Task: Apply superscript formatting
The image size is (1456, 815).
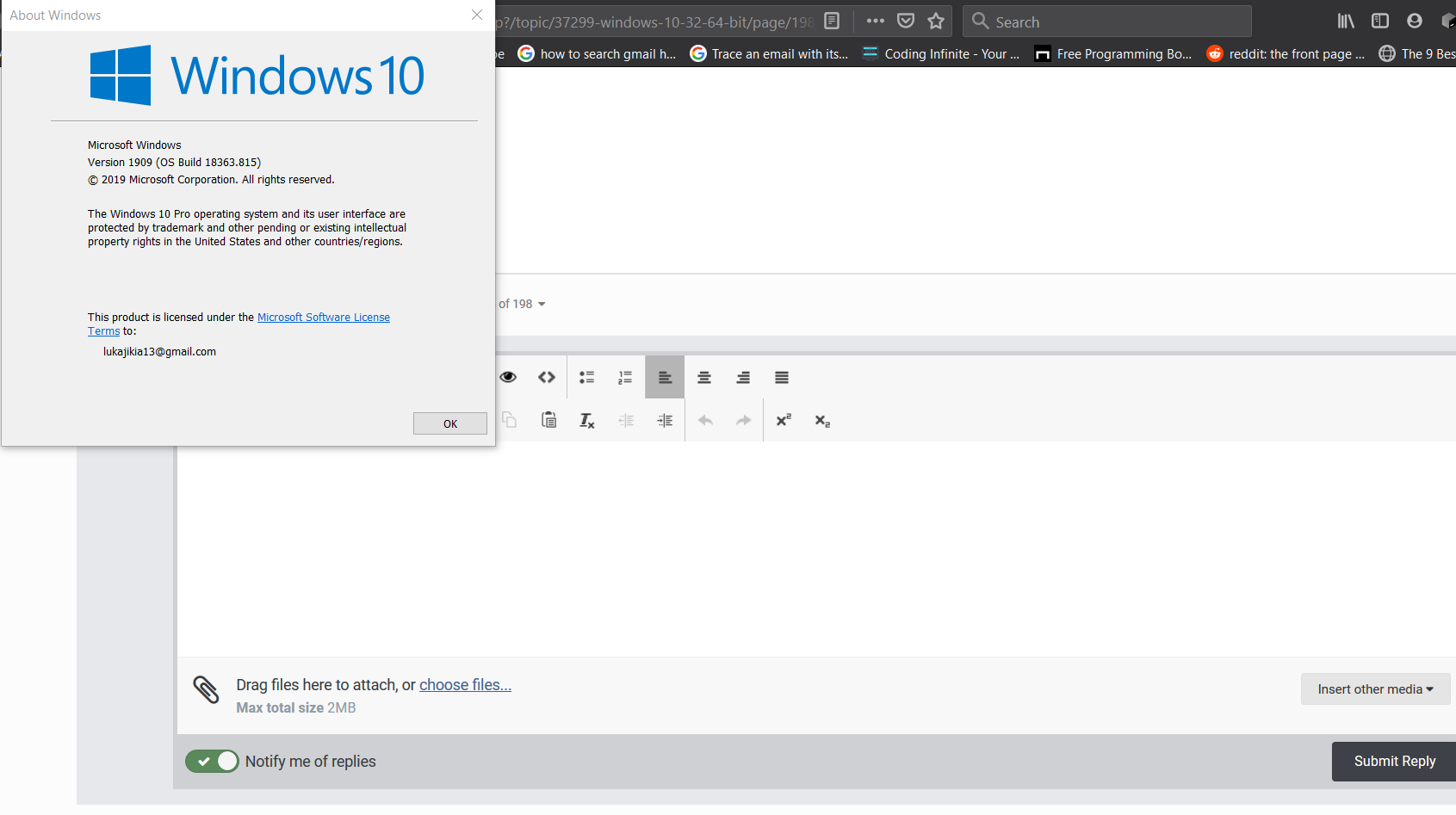Action: point(783,420)
